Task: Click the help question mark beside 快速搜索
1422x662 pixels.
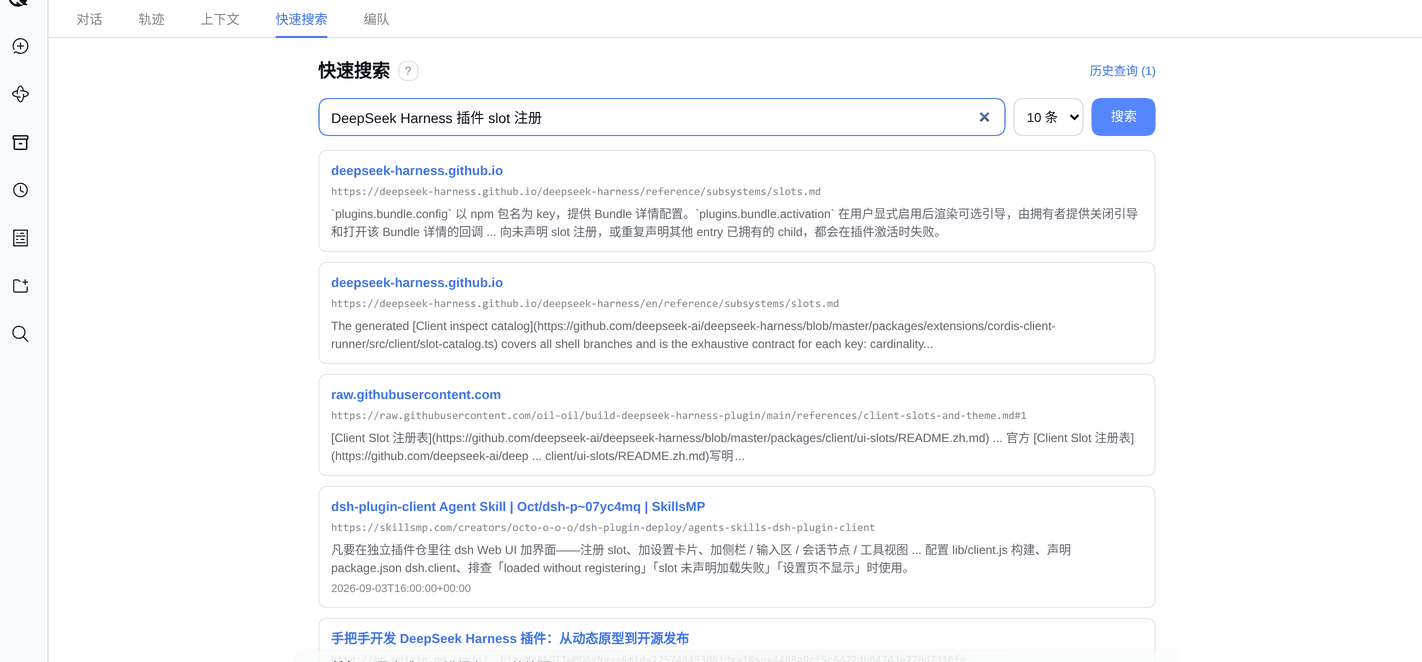Action: point(408,71)
